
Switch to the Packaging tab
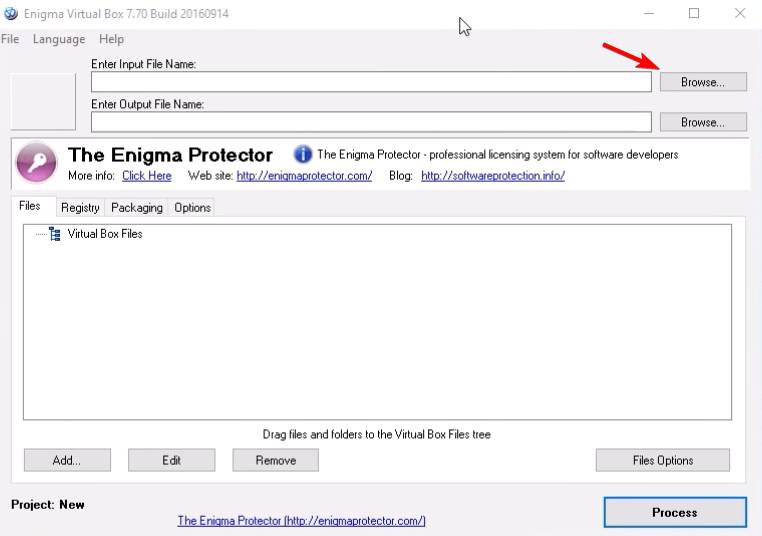point(137,207)
